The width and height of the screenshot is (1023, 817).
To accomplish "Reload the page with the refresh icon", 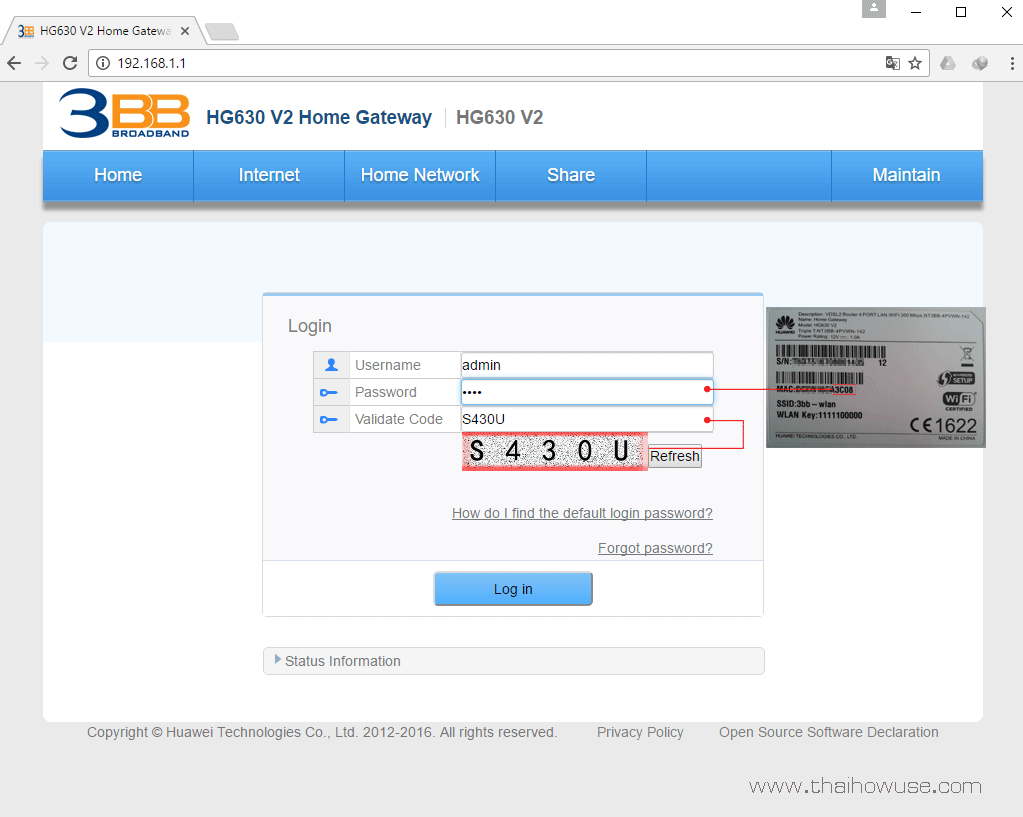I will point(70,63).
